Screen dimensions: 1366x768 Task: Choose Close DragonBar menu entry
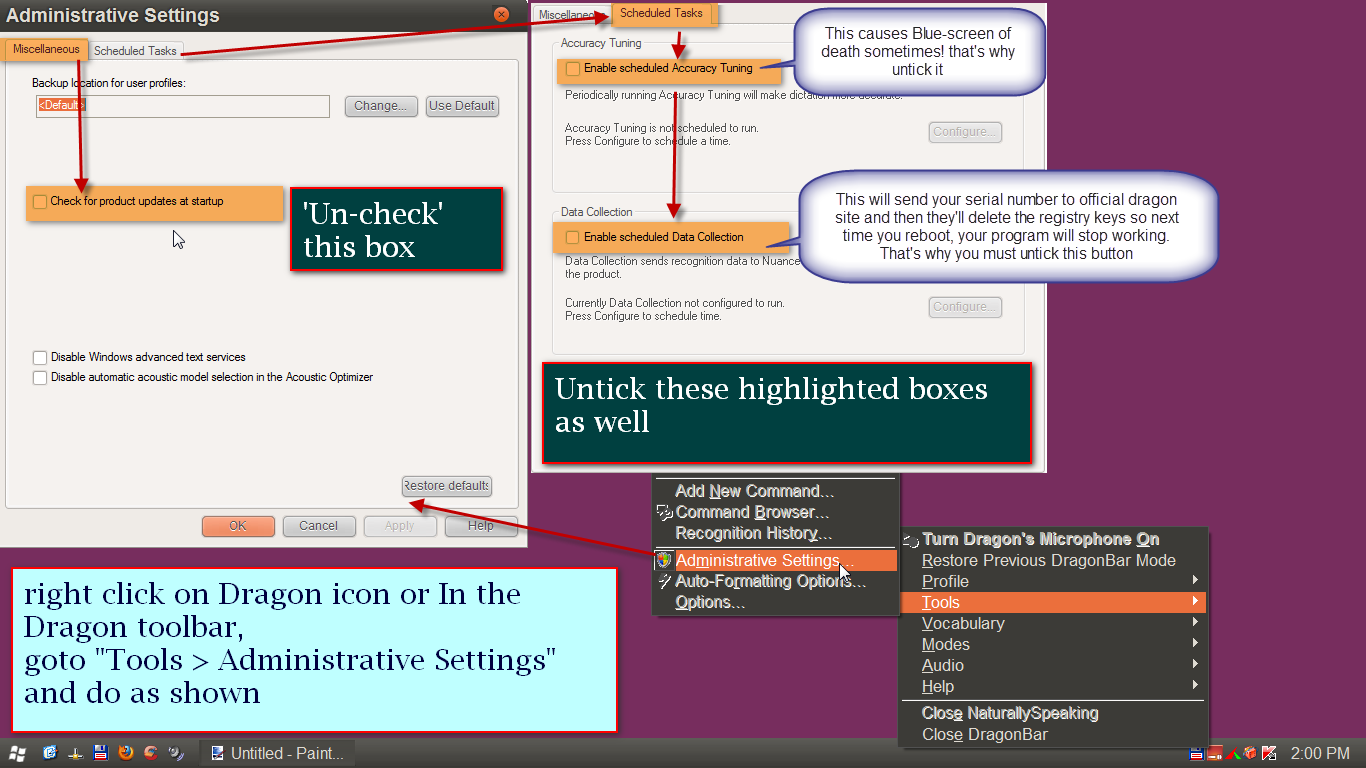[985, 734]
